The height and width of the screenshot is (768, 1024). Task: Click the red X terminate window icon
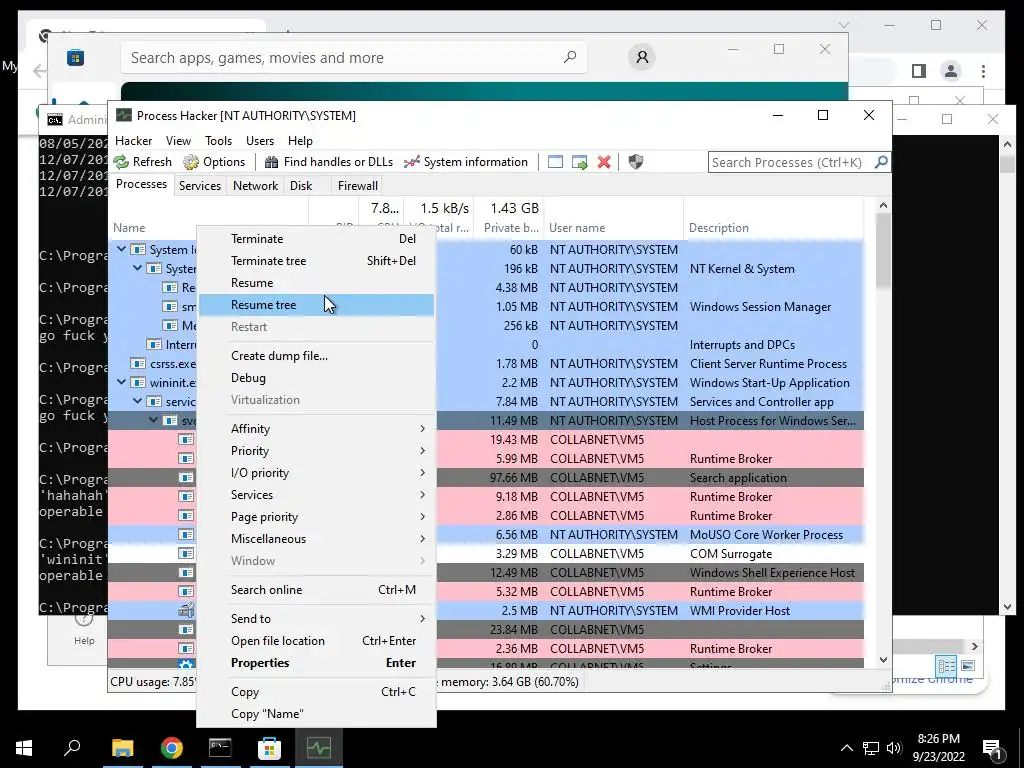coord(604,162)
